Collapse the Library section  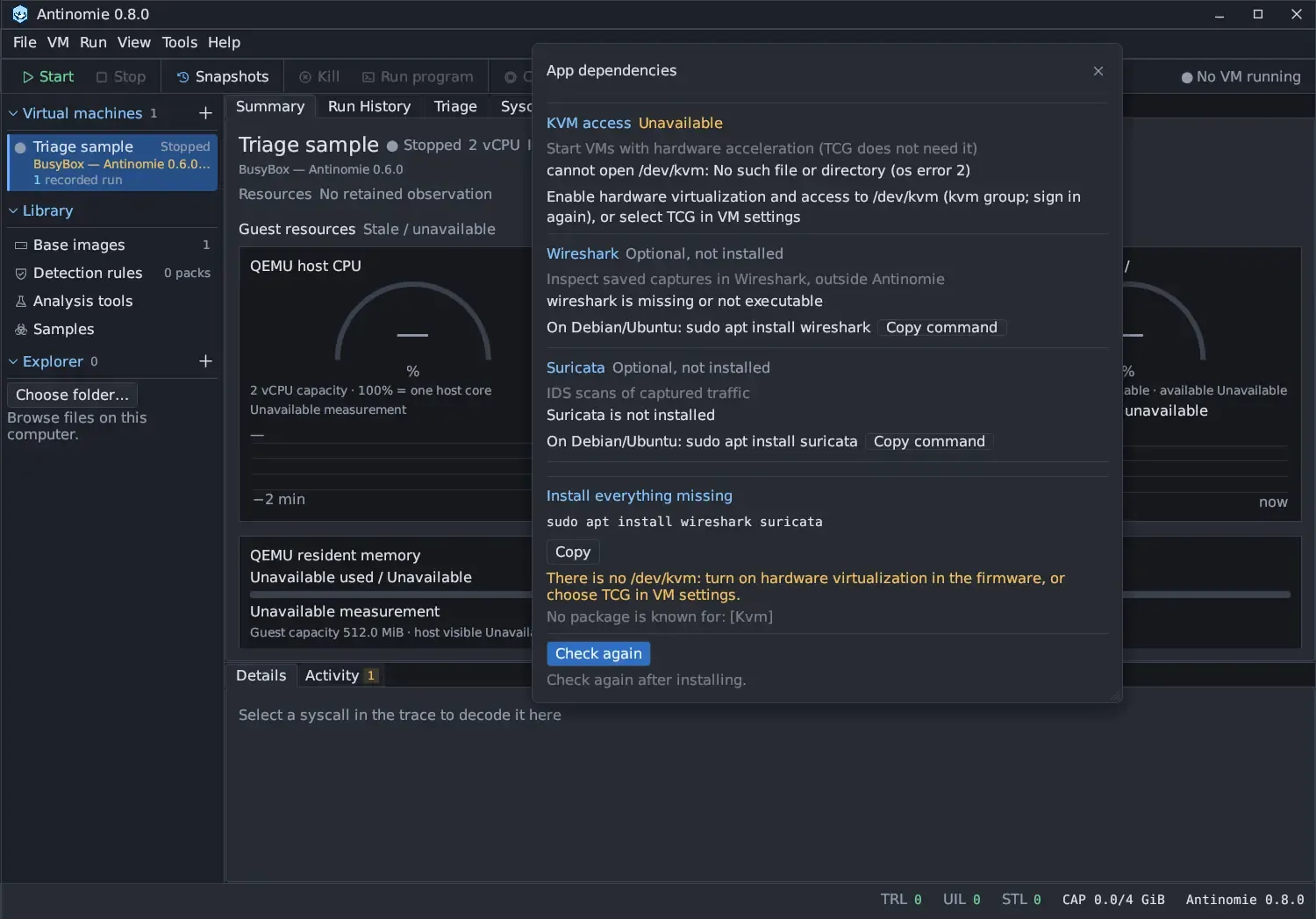[13, 210]
